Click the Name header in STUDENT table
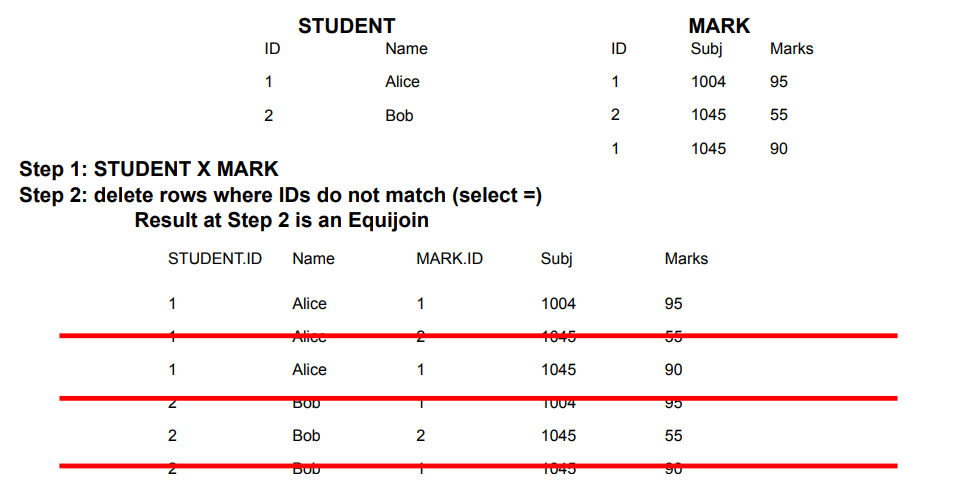 pyautogui.click(x=406, y=48)
